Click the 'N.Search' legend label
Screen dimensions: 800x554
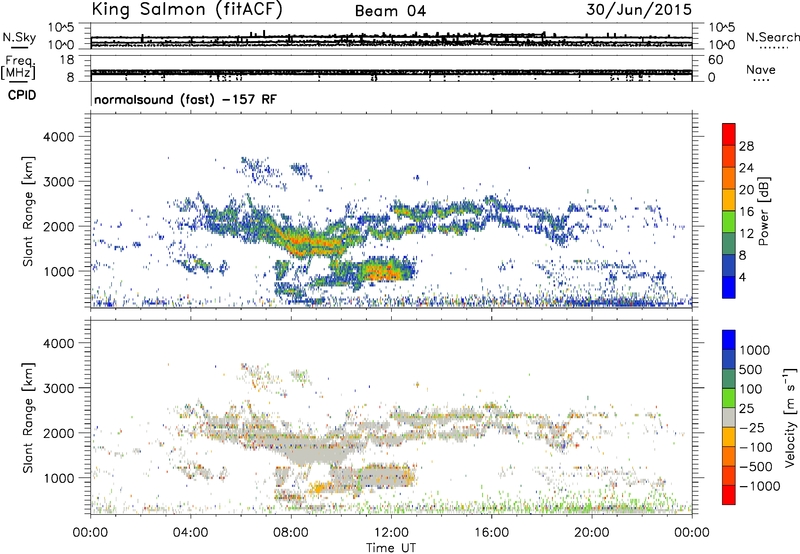[x=772, y=37]
